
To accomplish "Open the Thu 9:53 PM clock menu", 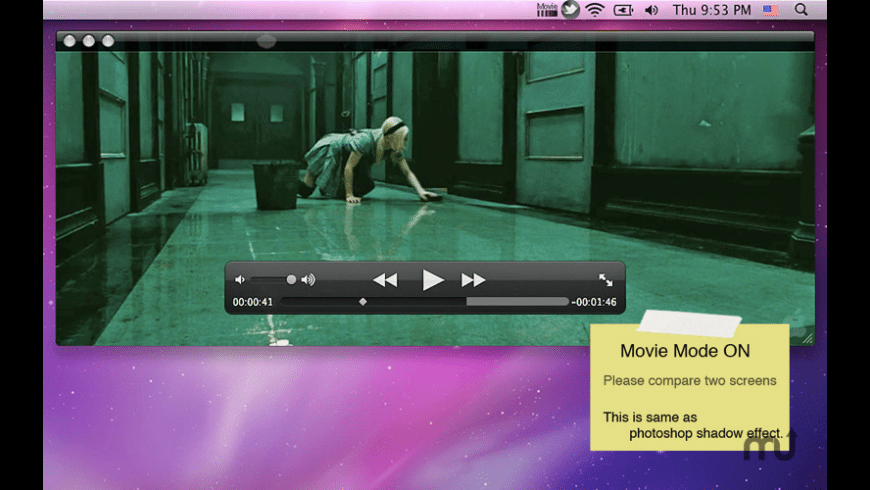I will tap(712, 10).
